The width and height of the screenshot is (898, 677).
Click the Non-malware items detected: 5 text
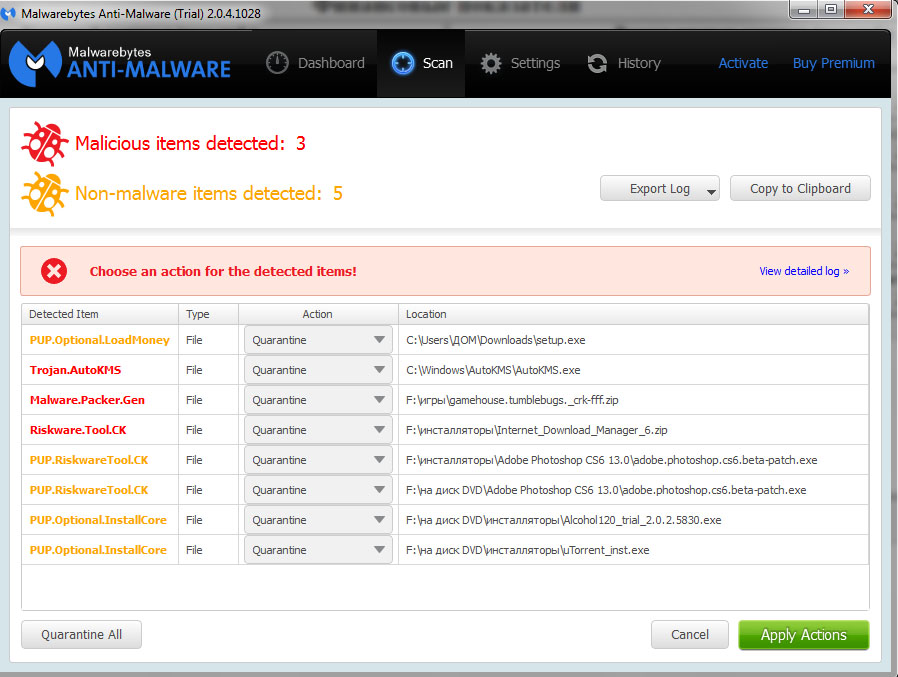pyautogui.click(x=208, y=194)
